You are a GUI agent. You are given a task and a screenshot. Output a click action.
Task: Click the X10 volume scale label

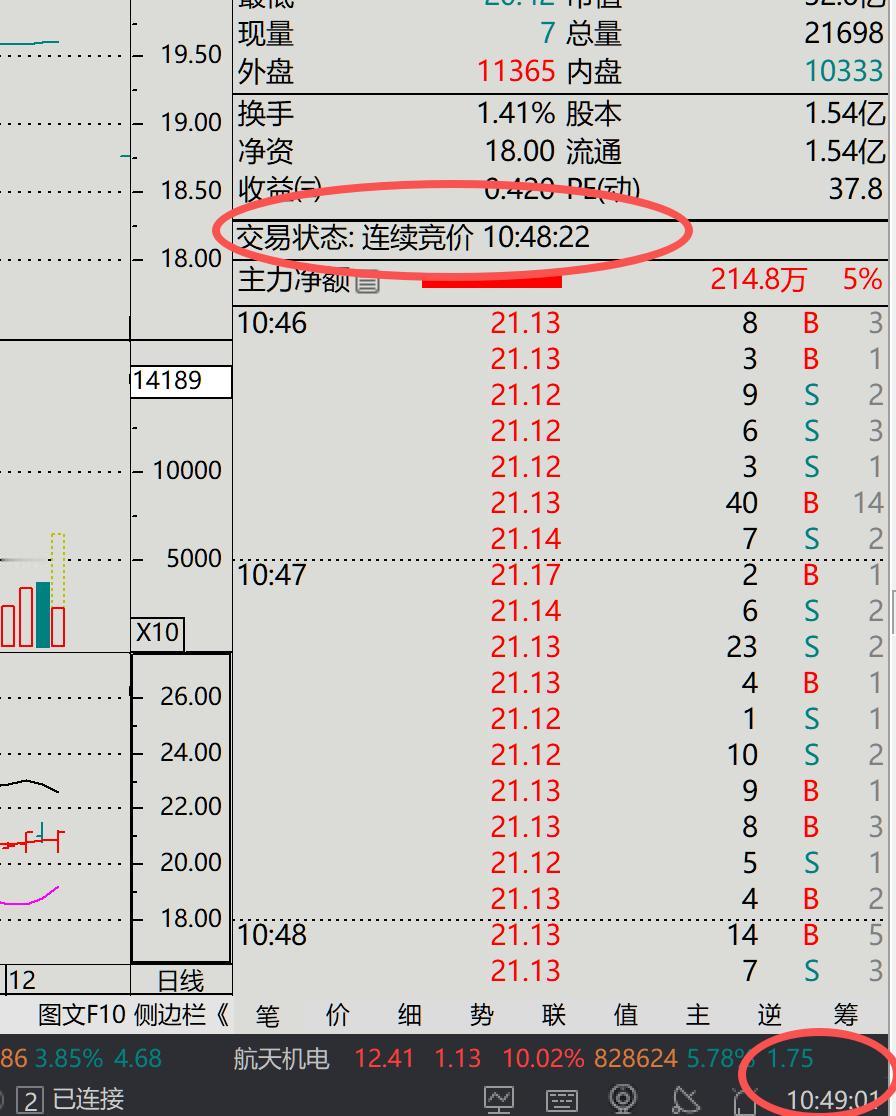157,633
